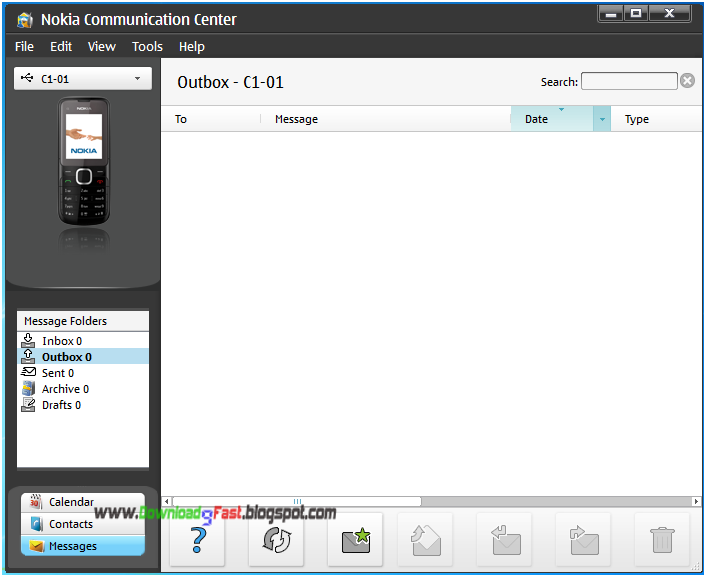706x578 pixels.
Task: Open the Help menu
Action: (192, 46)
